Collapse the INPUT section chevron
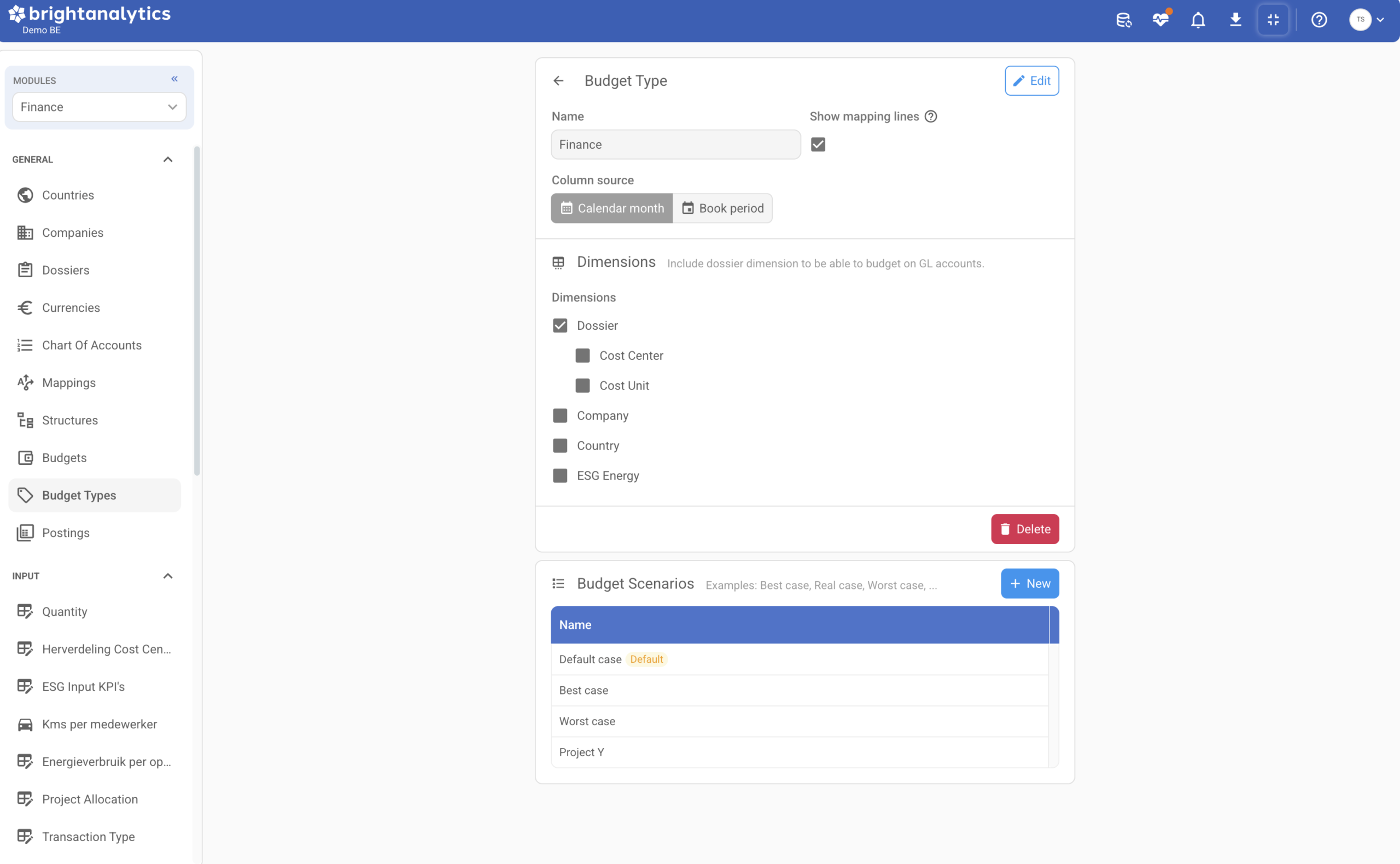The image size is (1400, 864). (x=167, y=576)
